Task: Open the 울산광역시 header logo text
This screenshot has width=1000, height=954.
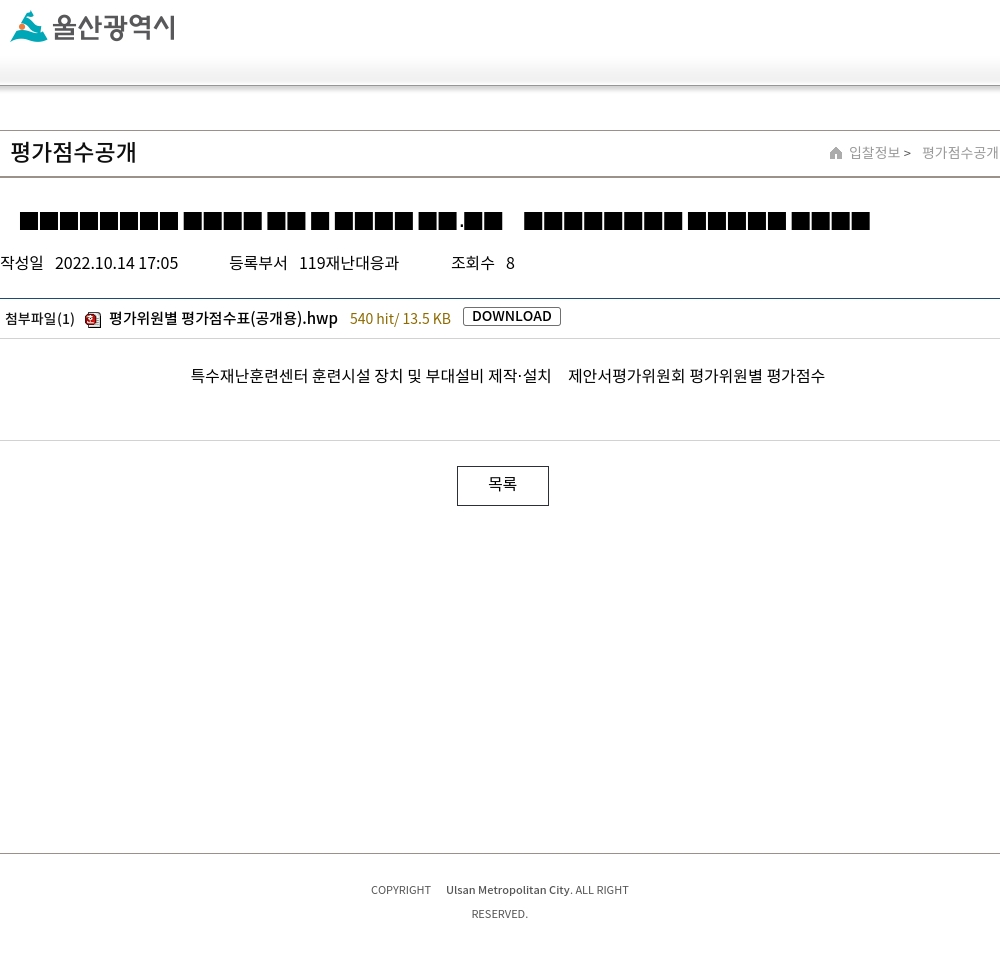Action: pyautogui.click(x=114, y=28)
